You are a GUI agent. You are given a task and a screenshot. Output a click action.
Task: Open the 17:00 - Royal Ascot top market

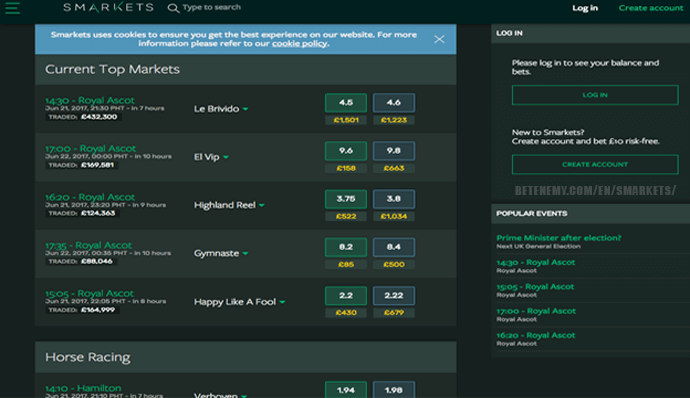[x=91, y=149]
